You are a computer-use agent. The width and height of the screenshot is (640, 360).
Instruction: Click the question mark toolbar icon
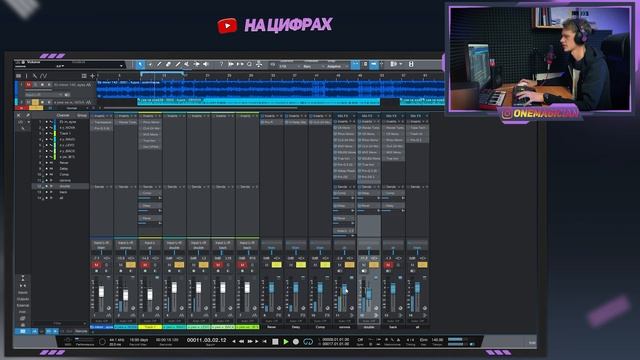(221, 64)
